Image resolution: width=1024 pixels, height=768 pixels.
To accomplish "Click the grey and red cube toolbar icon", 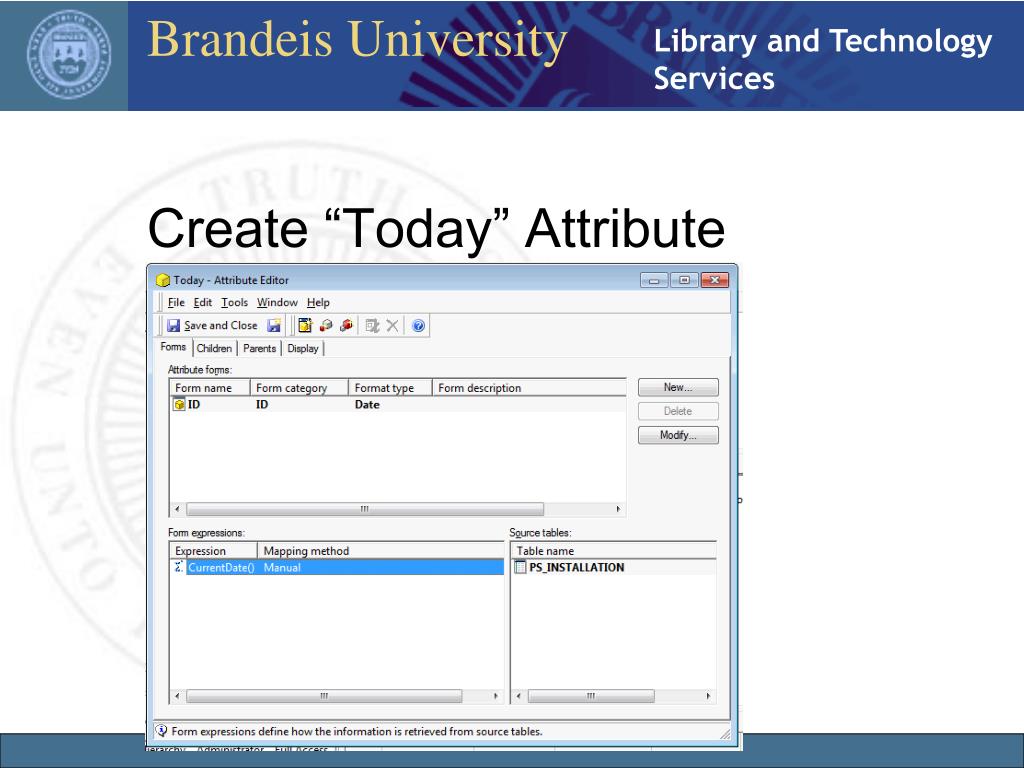I will pyautogui.click(x=326, y=325).
